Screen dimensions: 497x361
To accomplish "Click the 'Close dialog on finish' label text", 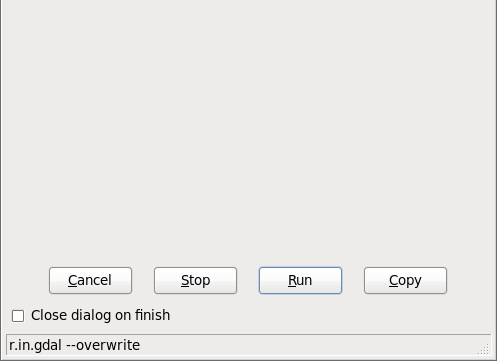I will (101, 315).
